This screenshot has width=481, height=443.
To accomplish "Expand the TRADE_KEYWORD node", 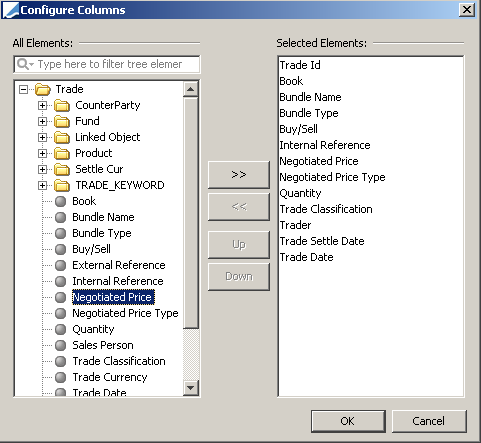I will [42, 185].
